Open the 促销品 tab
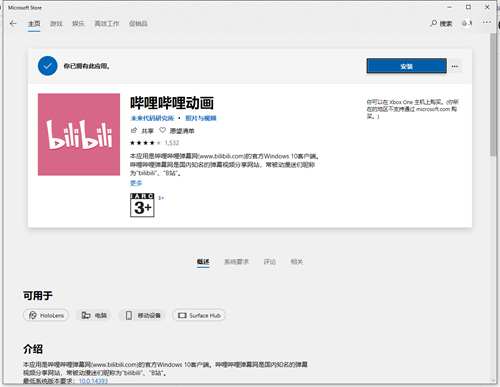This screenshot has height=387, width=500. point(138,23)
